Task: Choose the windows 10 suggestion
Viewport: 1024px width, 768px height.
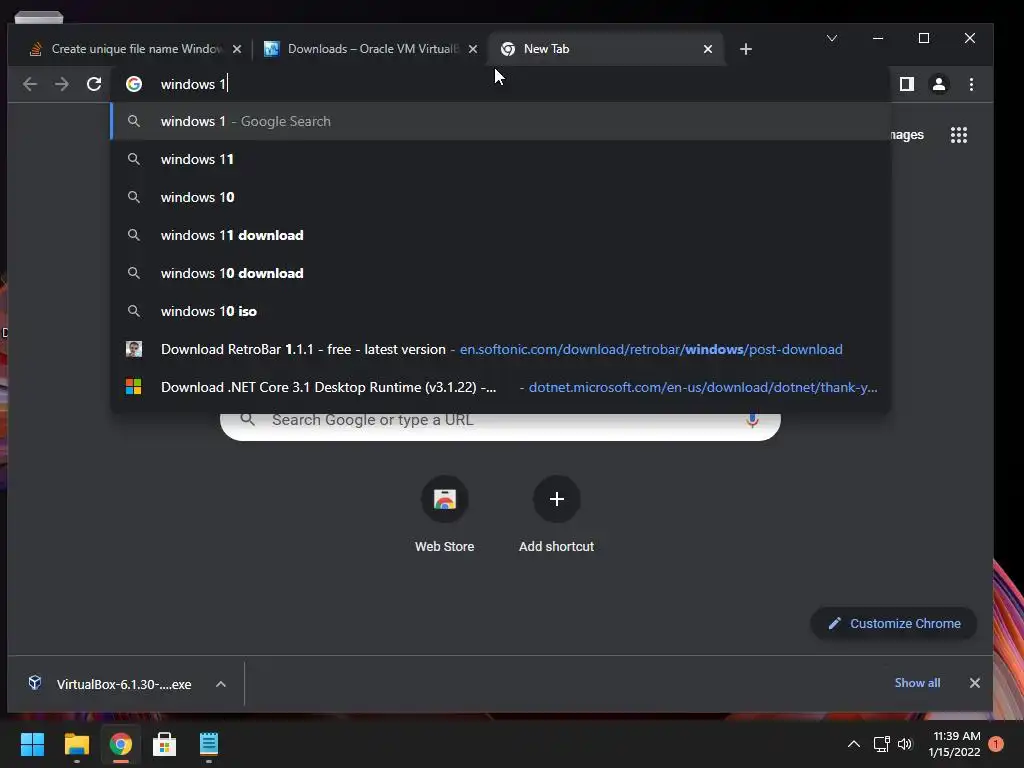Action: [501, 197]
